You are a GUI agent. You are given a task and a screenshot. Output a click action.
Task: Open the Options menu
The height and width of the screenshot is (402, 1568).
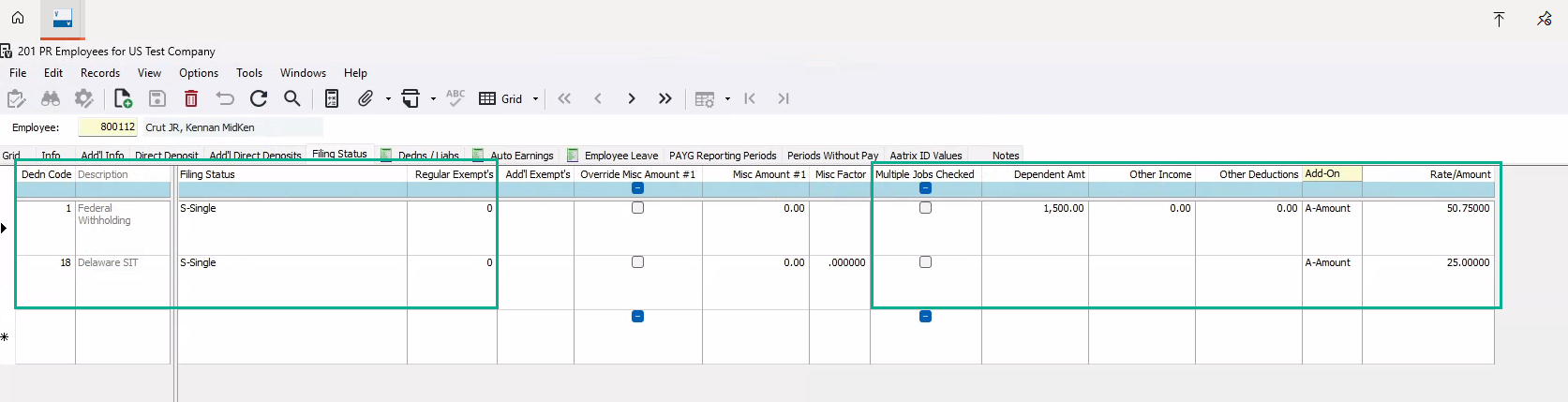pyautogui.click(x=199, y=73)
